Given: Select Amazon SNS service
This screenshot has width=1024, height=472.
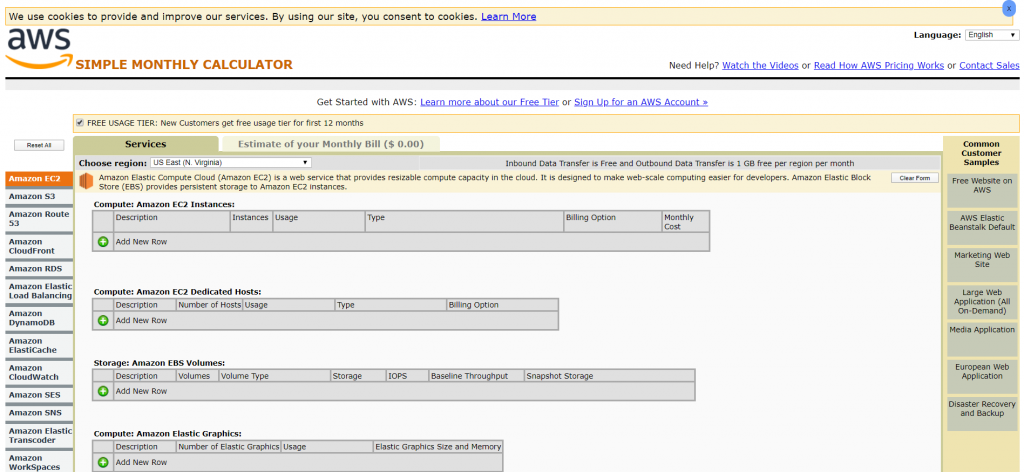Looking at the screenshot, I should point(39,413).
